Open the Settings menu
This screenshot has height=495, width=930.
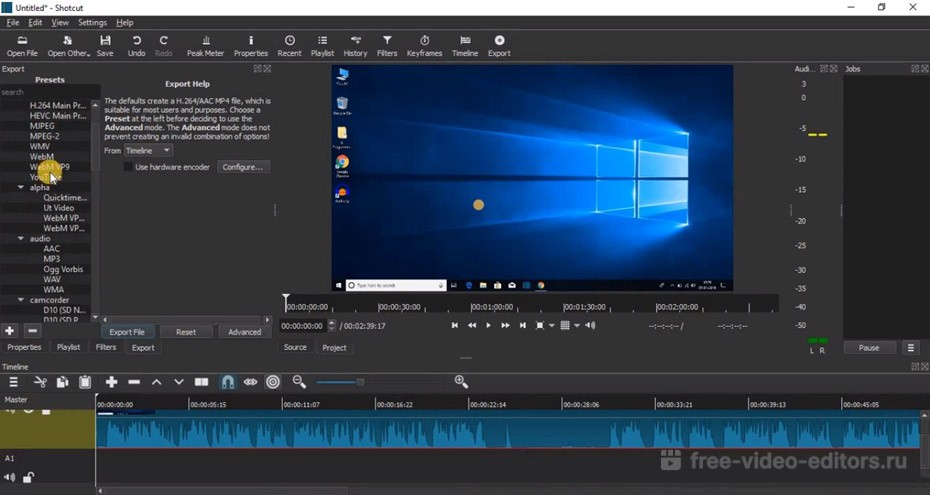click(x=92, y=22)
